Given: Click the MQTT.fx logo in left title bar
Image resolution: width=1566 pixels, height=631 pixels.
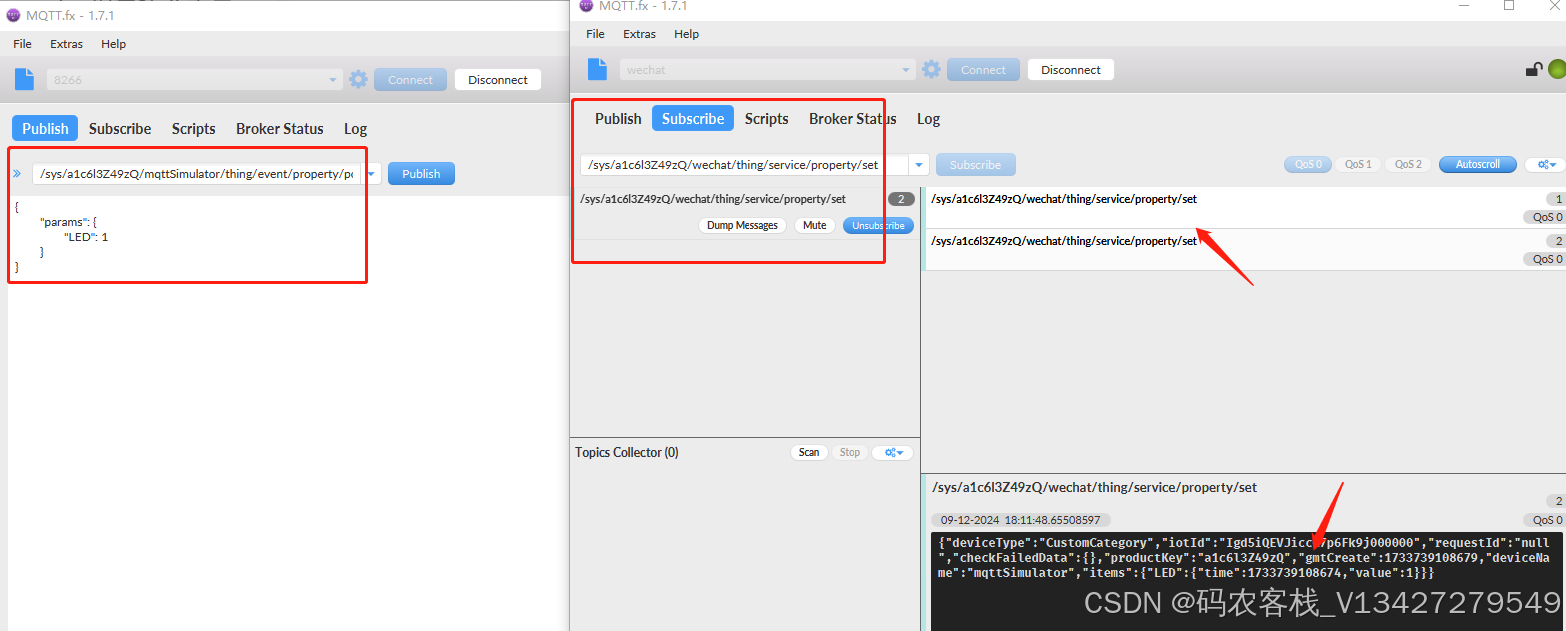Looking at the screenshot, I should (x=13, y=15).
